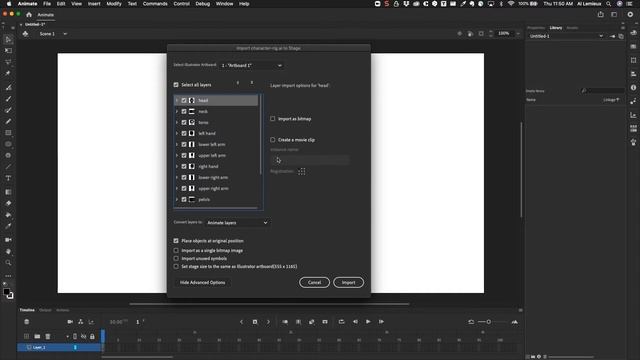
Task: Open the Select Illustrator Artboard dropdown
Action: (x=251, y=65)
